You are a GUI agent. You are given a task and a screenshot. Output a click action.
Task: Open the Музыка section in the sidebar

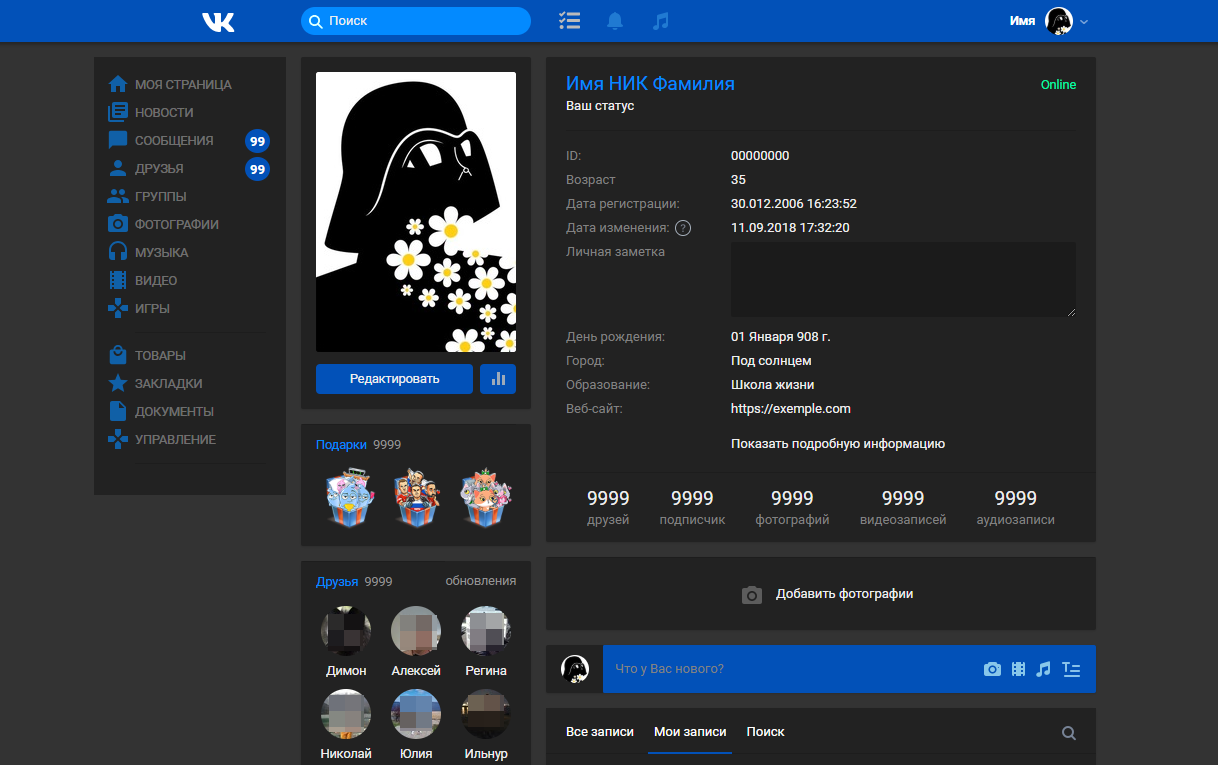(x=160, y=252)
